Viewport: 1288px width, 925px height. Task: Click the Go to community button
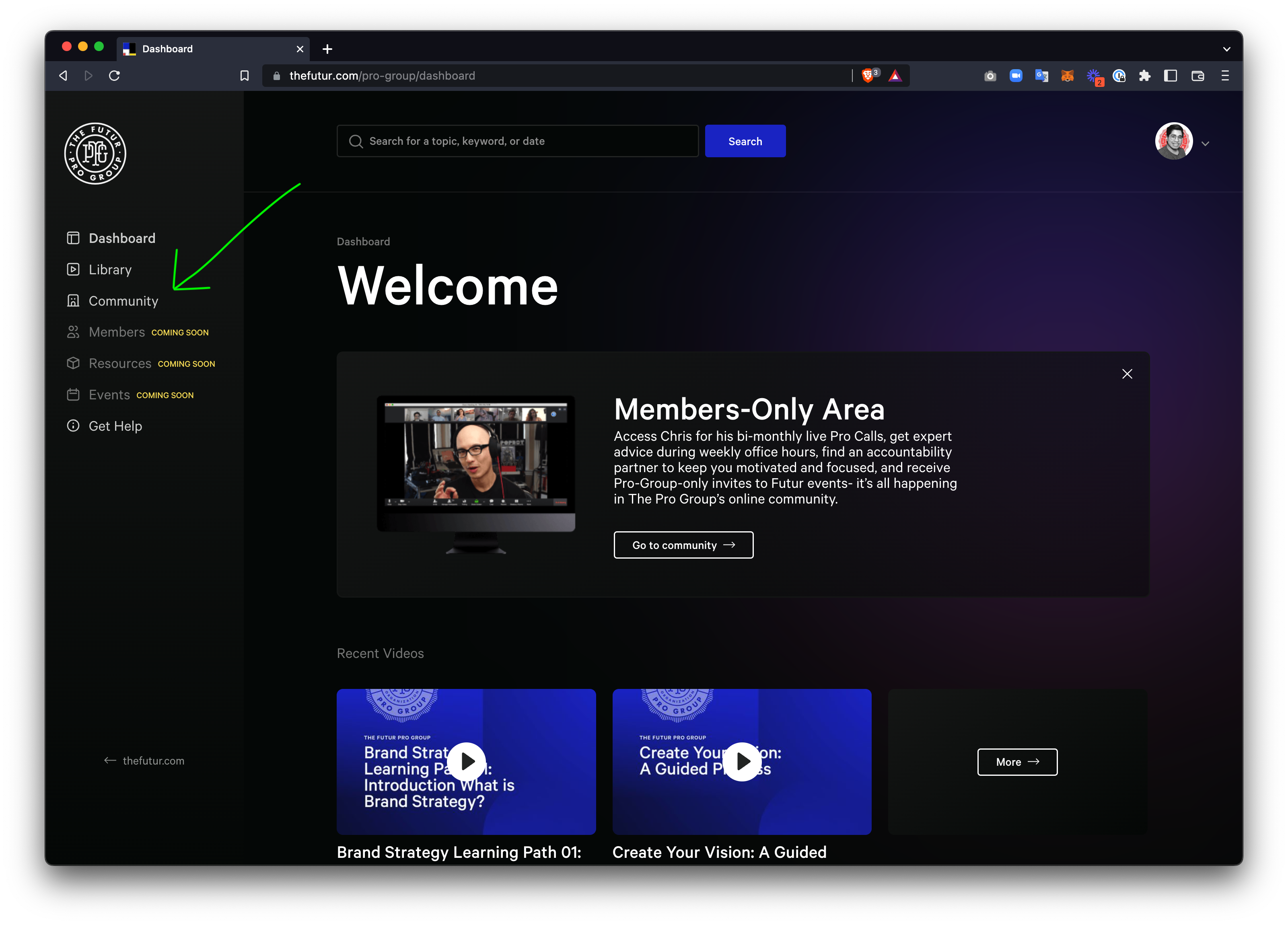(683, 545)
